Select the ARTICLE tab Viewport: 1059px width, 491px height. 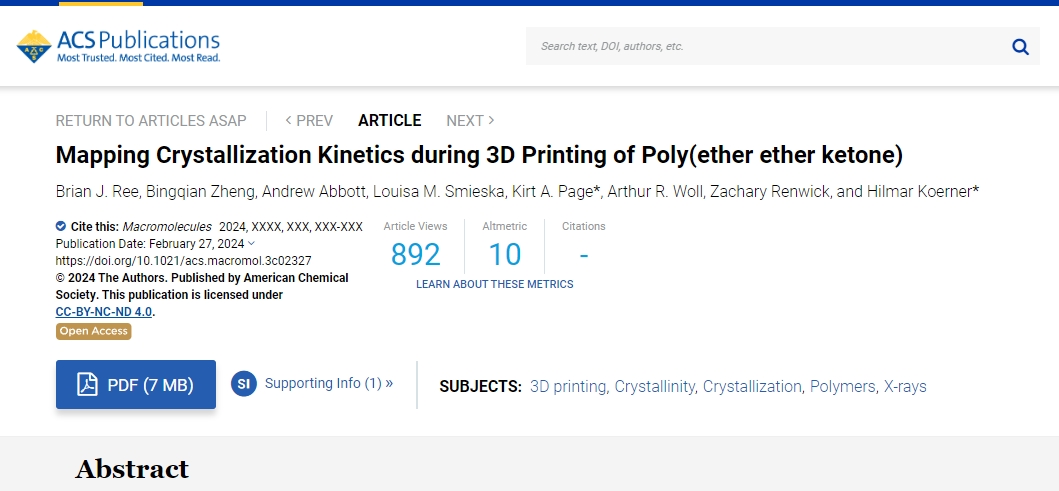[x=390, y=121]
